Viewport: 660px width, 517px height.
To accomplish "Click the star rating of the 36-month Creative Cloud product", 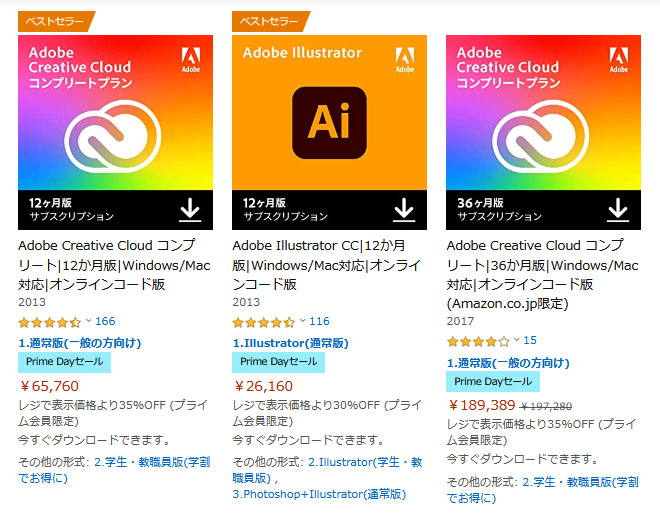I will pyautogui.click(x=478, y=341).
